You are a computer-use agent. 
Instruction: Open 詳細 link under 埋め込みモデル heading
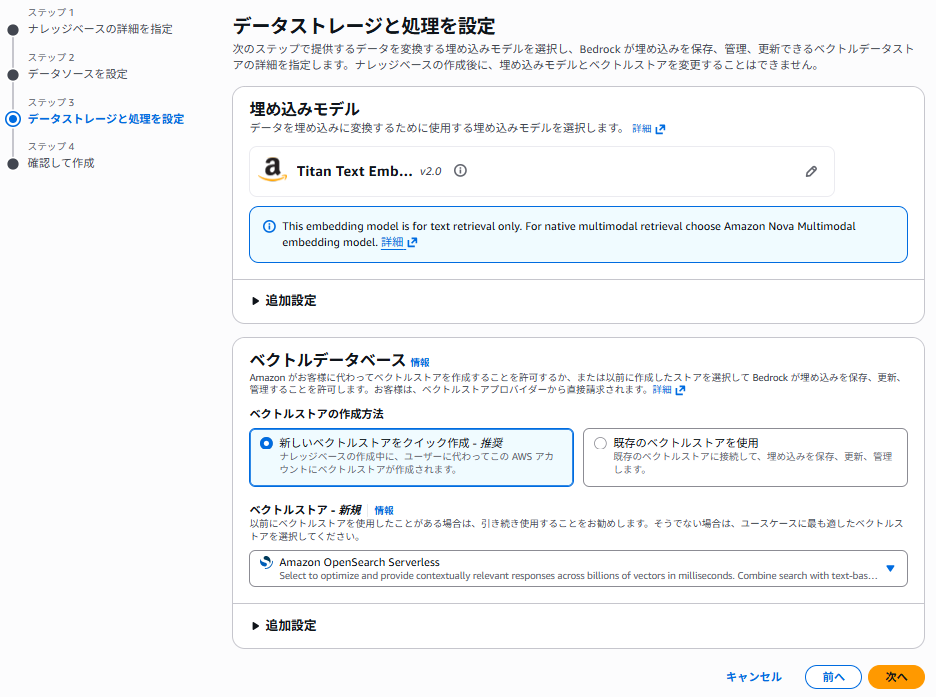(648, 129)
